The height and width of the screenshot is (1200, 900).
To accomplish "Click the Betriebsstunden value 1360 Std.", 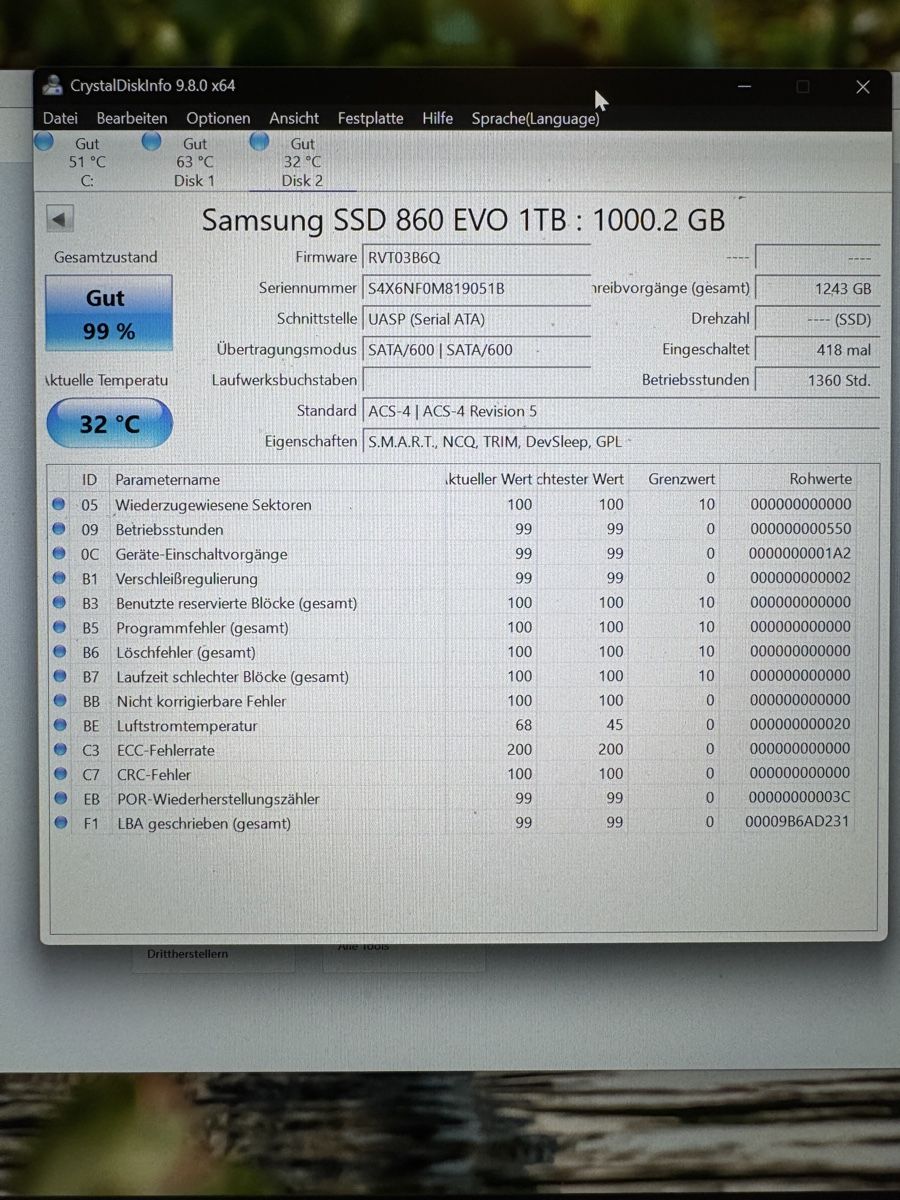I will (817, 380).
